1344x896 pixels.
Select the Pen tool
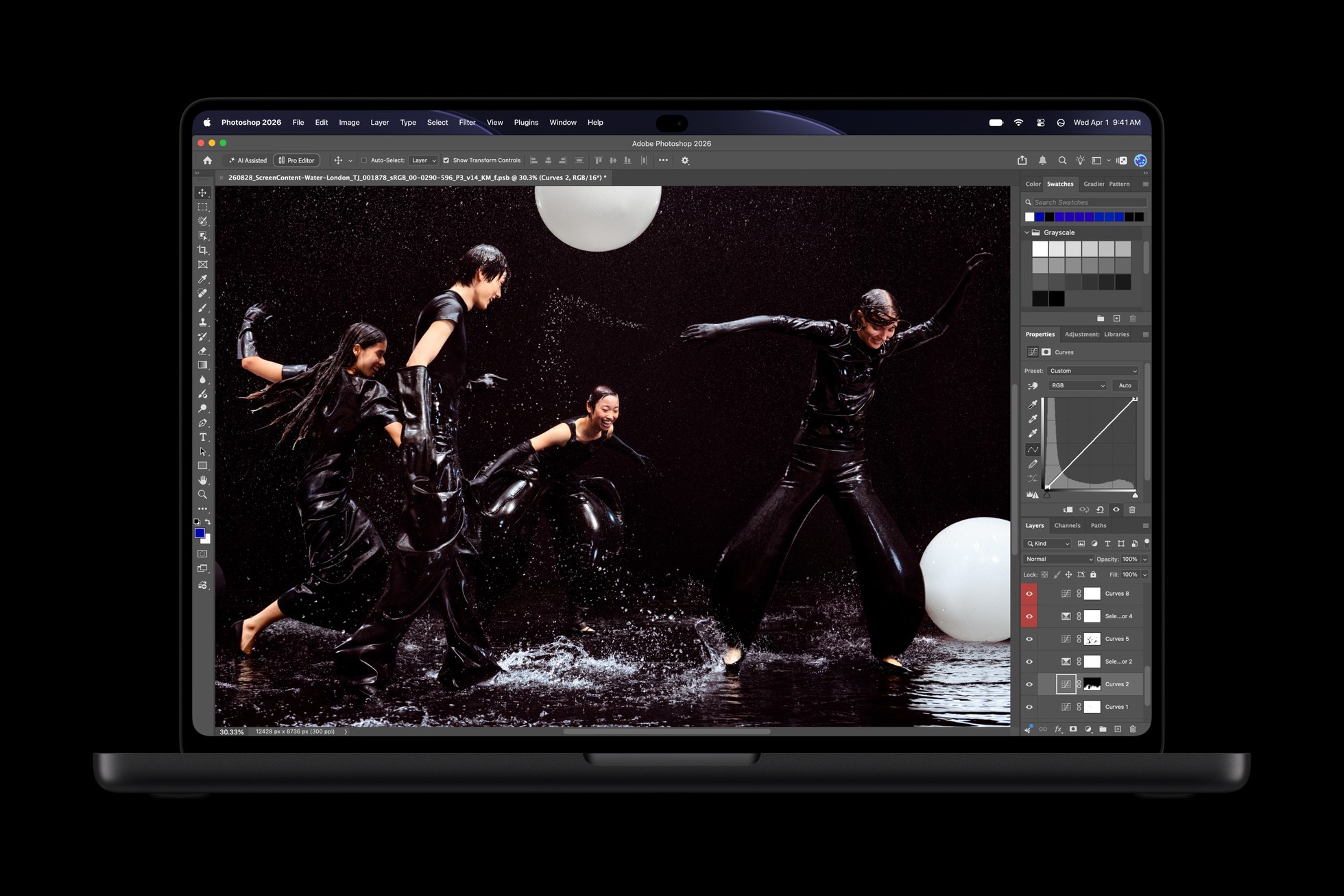202,423
